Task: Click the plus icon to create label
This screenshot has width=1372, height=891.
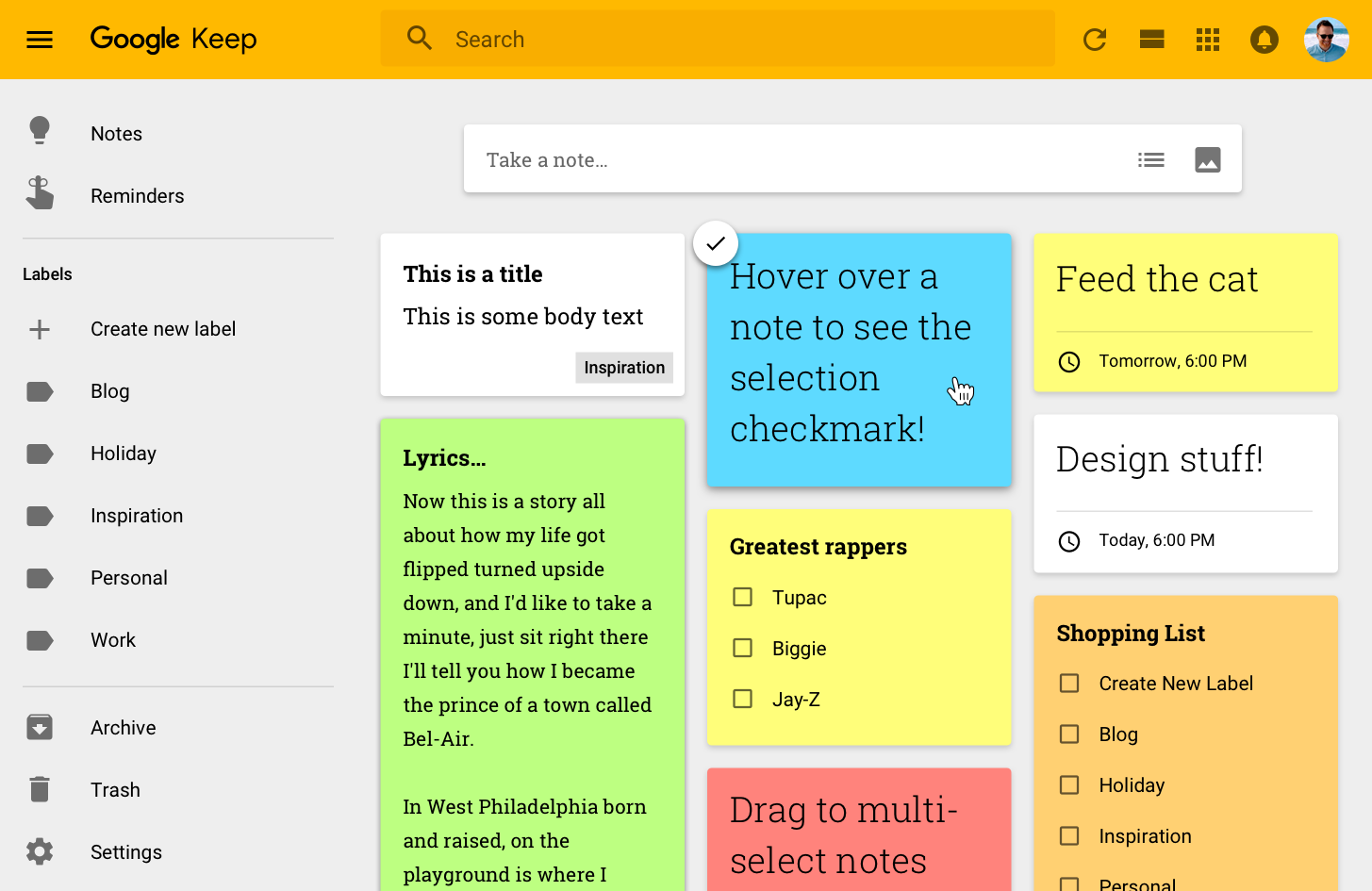Action: [x=40, y=329]
